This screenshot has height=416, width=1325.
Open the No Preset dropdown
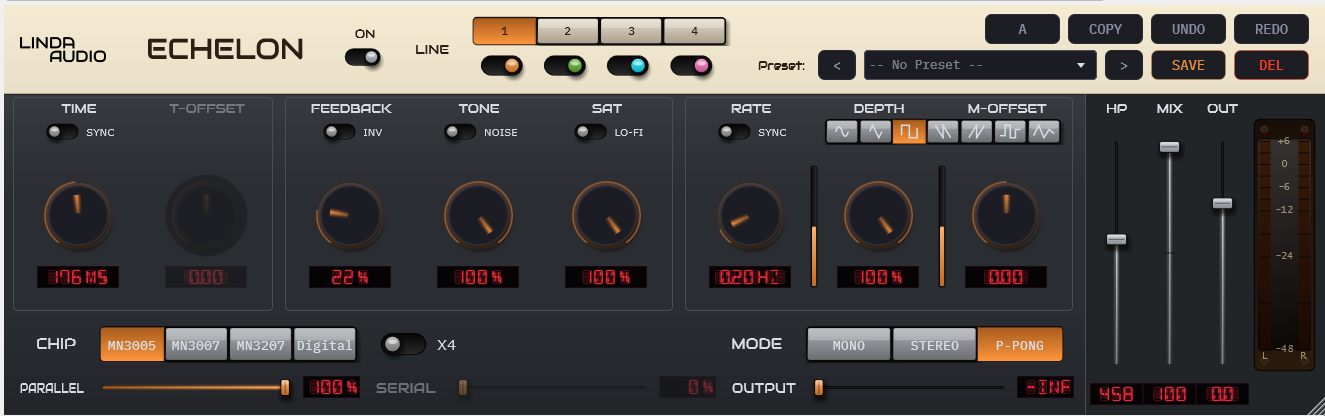click(980, 65)
